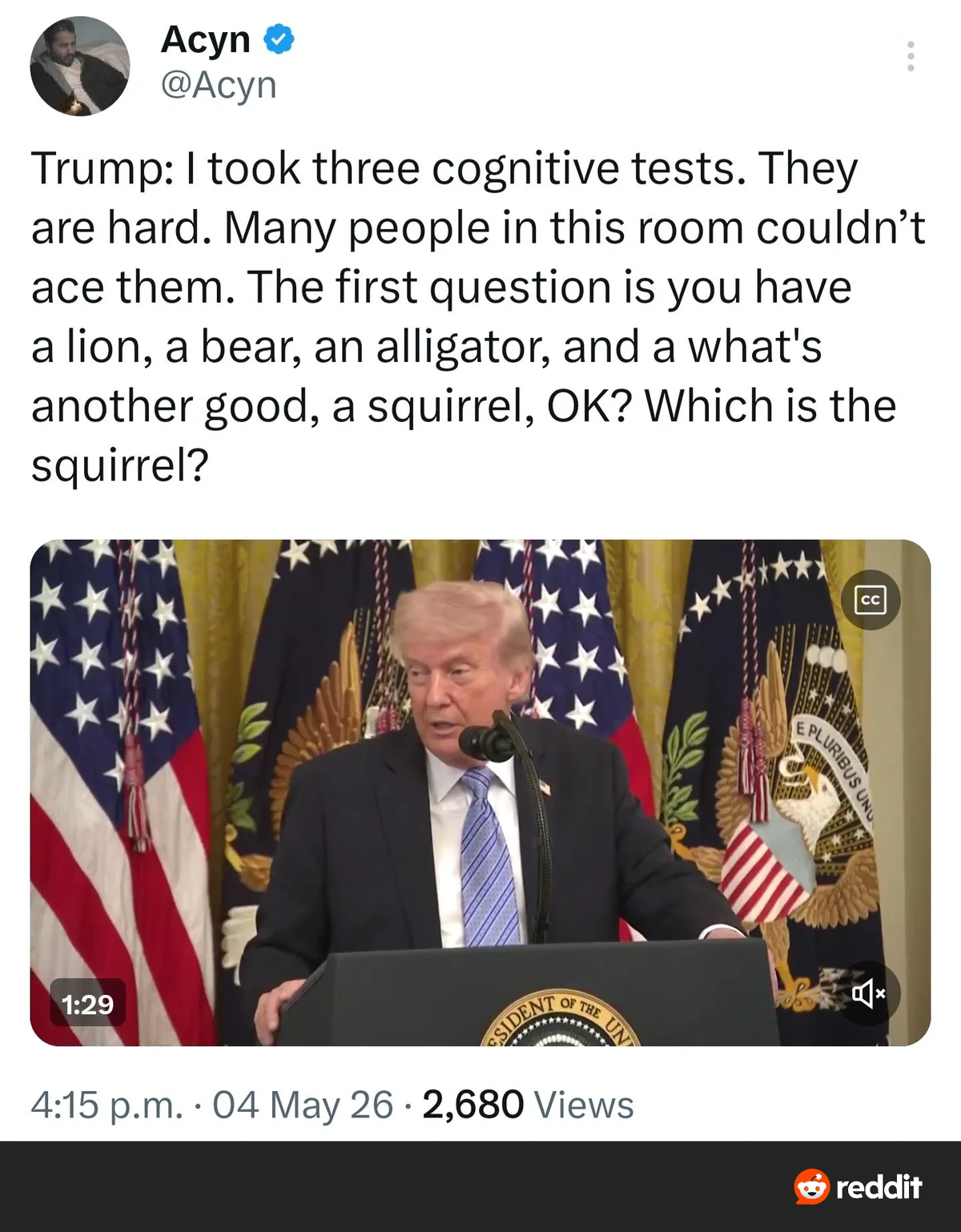Click the American flag on video's left side

120,792
